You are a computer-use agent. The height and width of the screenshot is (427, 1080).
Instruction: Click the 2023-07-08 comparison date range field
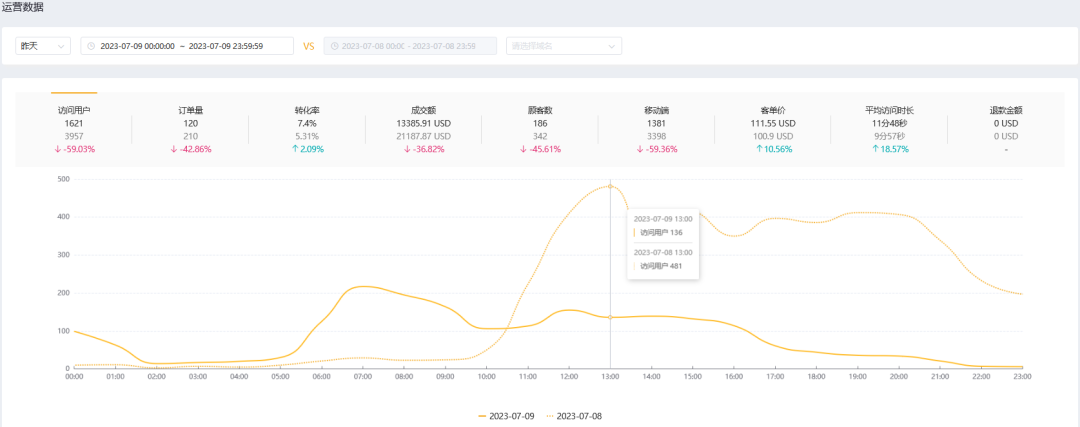[410, 46]
